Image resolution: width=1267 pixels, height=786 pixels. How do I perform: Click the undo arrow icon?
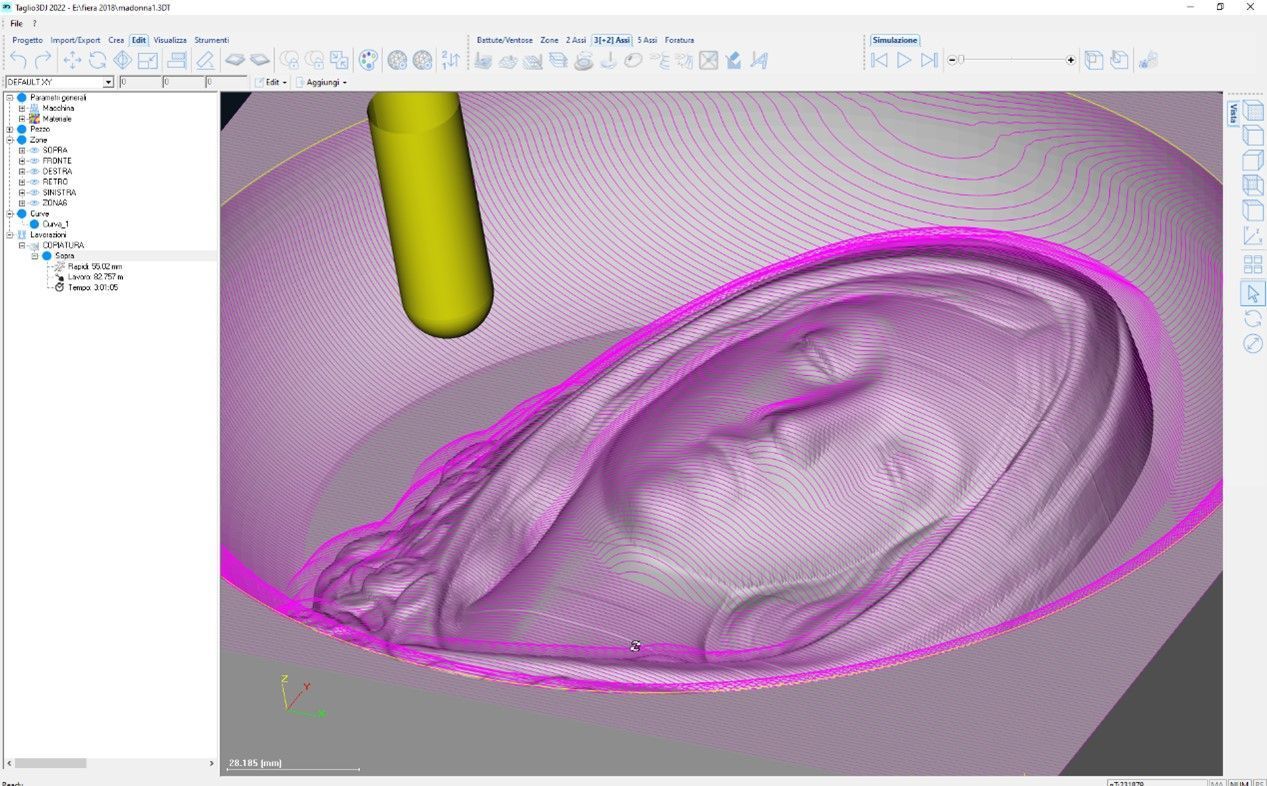point(17,61)
